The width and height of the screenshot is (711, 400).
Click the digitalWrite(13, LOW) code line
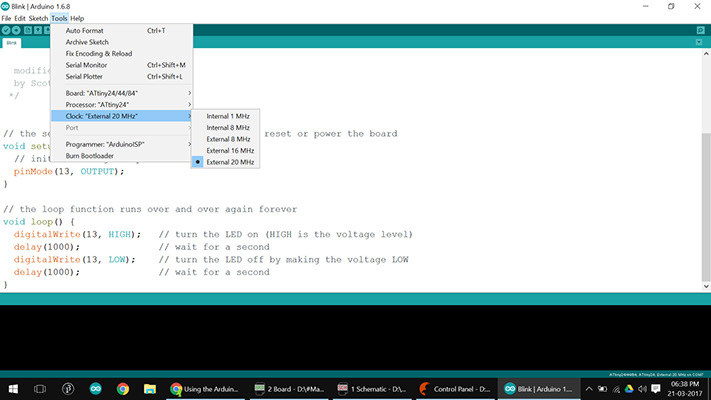[75, 260]
